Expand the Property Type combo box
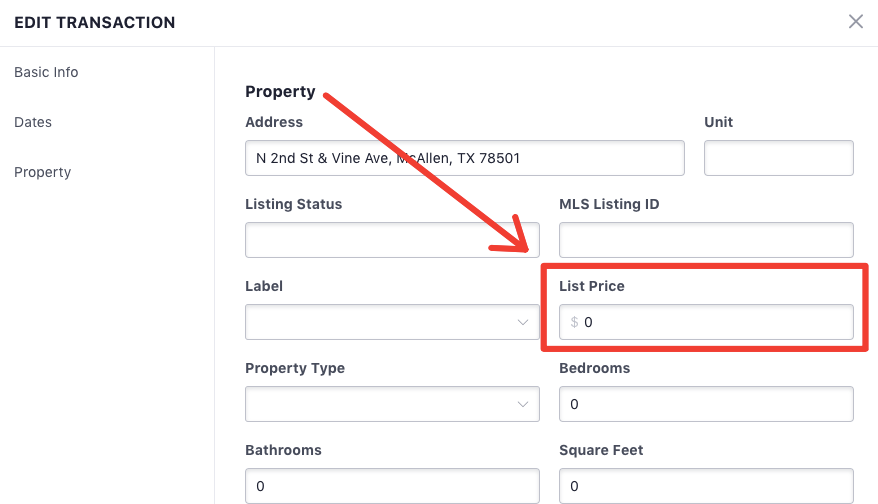The height and width of the screenshot is (504, 878). [x=380, y=404]
